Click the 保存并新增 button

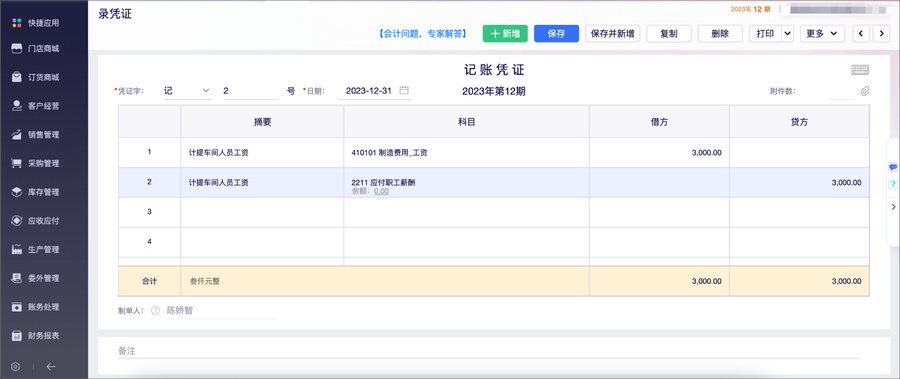point(612,33)
